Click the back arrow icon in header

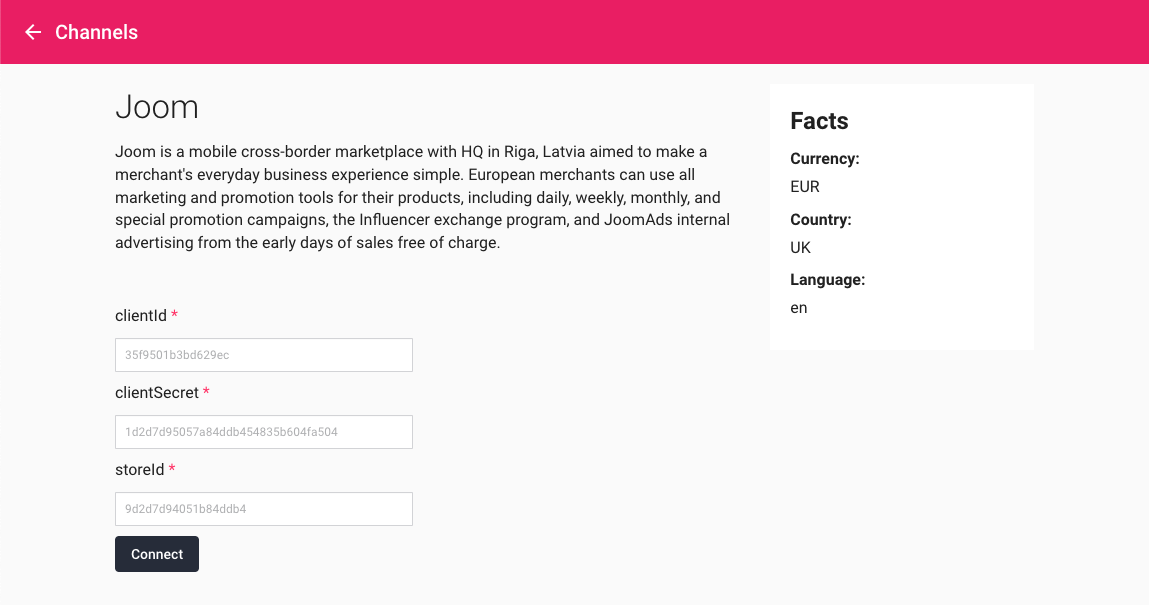pos(33,32)
